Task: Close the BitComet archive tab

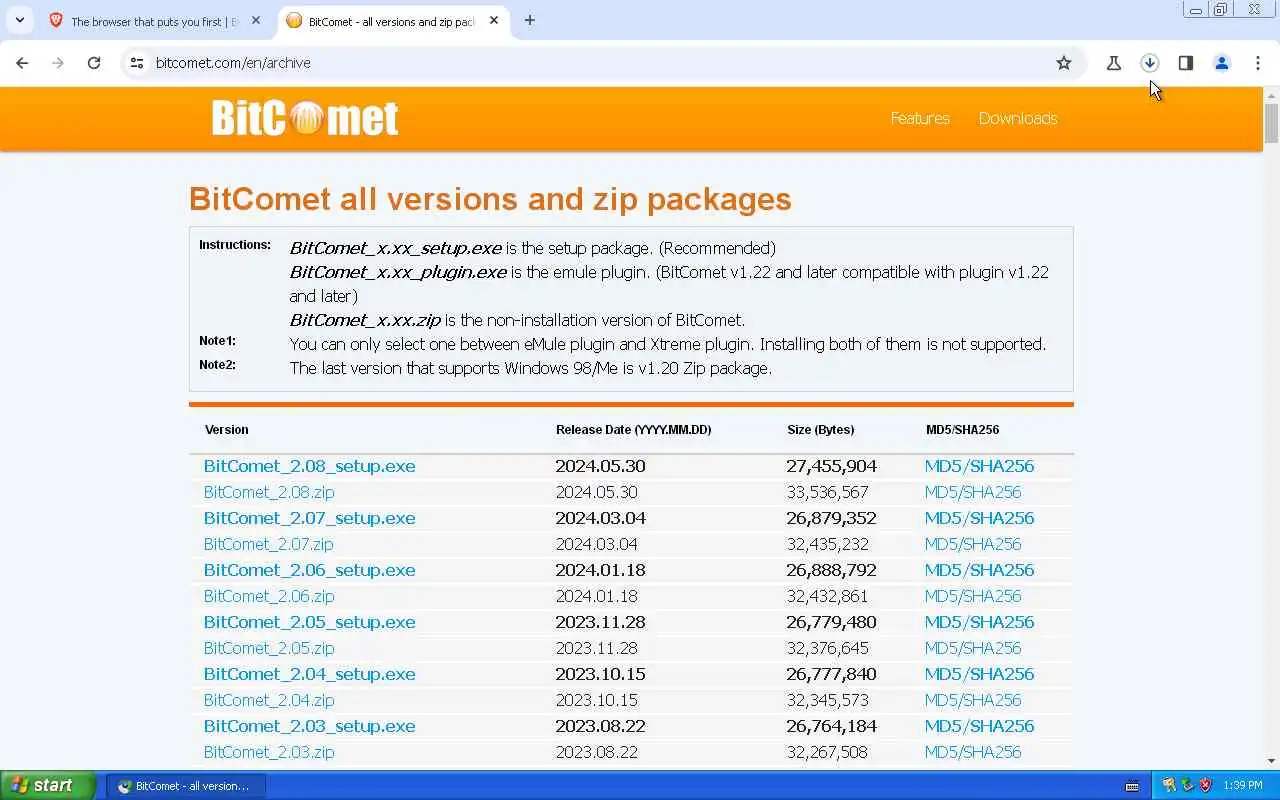Action: click(494, 20)
